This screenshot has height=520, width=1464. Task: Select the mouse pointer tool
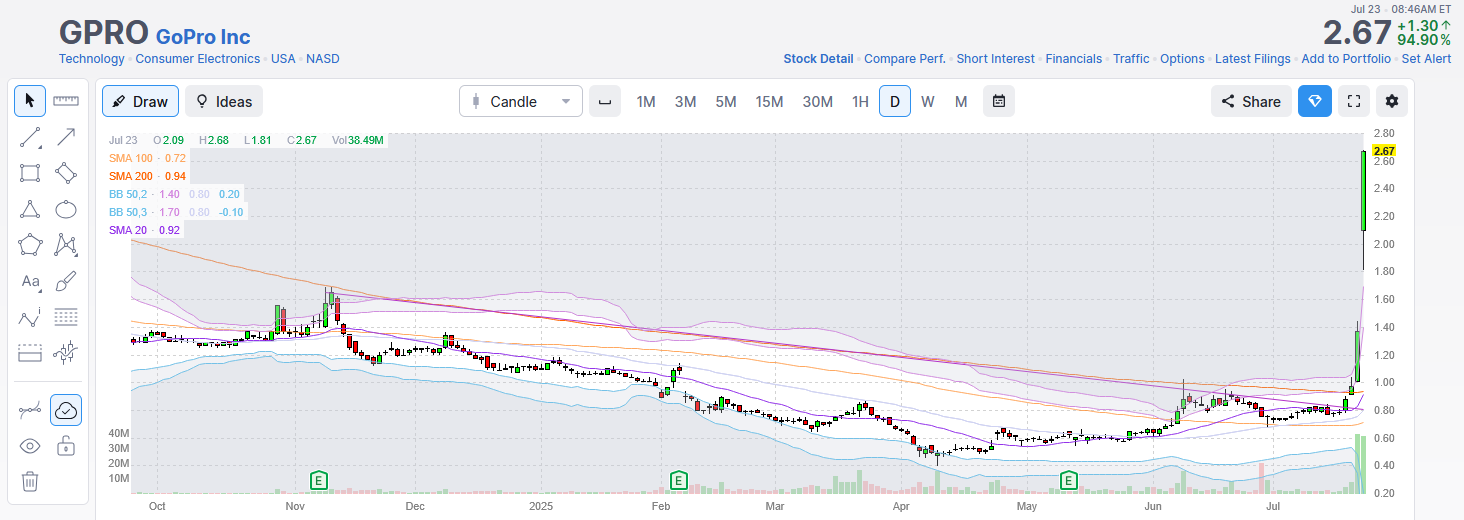pyautogui.click(x=30, y=100)
